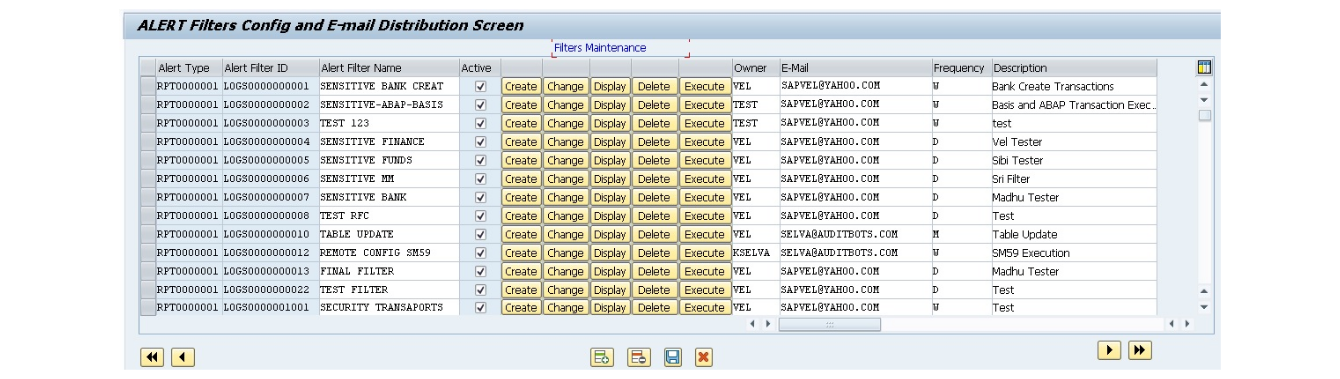The width and height of the screenshot is (1340, 379).
Task: Click the Owner column header
Action: tap(755, 68)
